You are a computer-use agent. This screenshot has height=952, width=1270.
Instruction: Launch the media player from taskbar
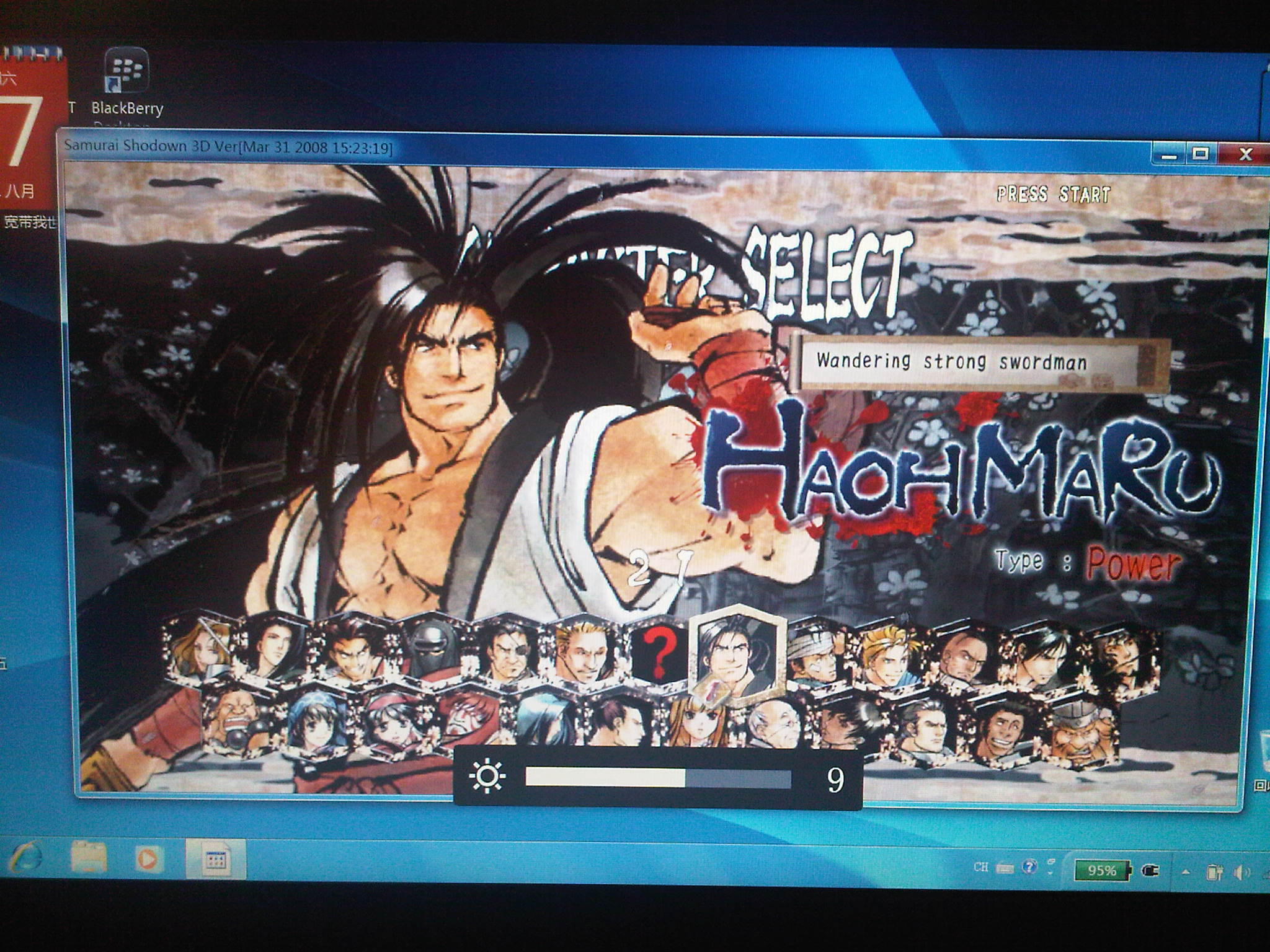(x=148, y=859)
